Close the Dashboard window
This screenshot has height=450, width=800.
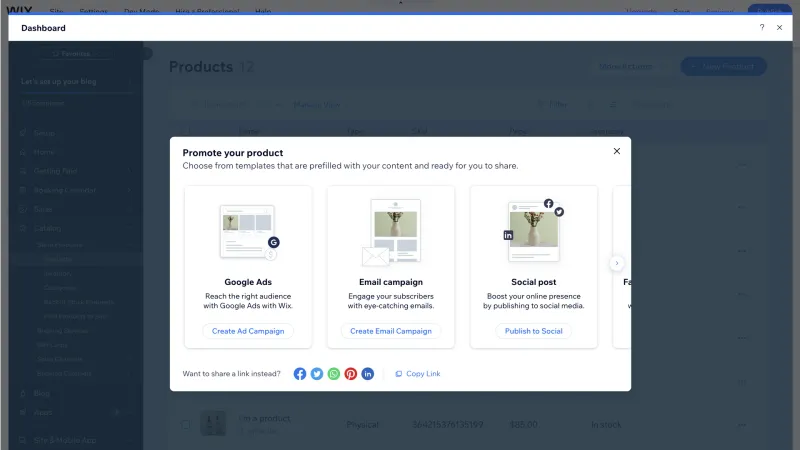[779, 28]
